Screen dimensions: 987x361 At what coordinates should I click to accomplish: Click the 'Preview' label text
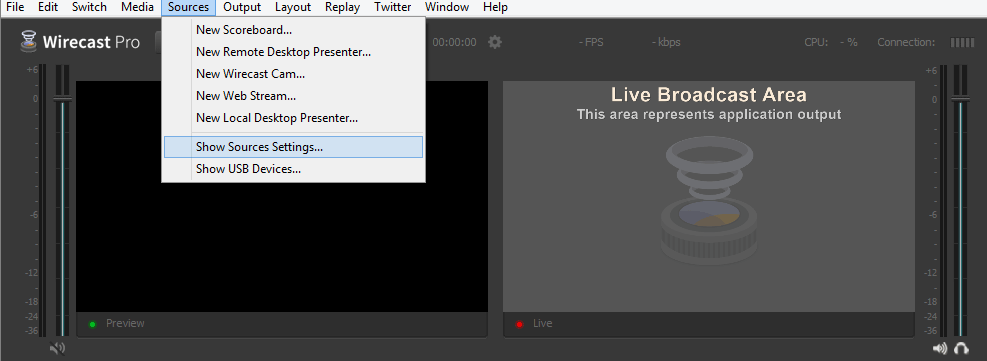(x=125, y=323)
